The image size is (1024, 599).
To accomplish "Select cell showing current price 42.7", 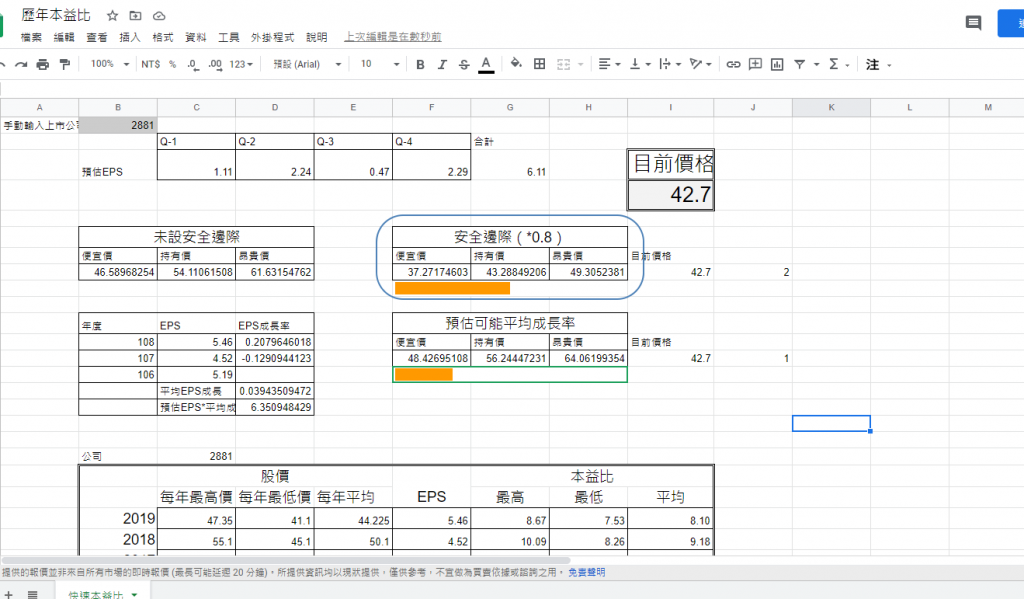I will [671, 194].
